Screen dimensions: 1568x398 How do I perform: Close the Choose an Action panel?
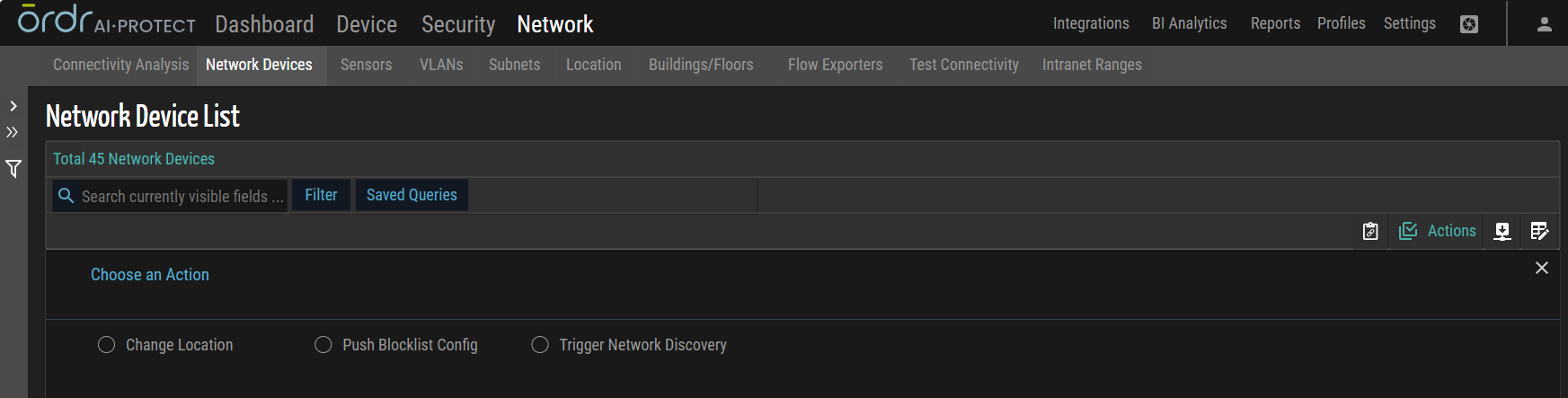[x=1541, y=268]
